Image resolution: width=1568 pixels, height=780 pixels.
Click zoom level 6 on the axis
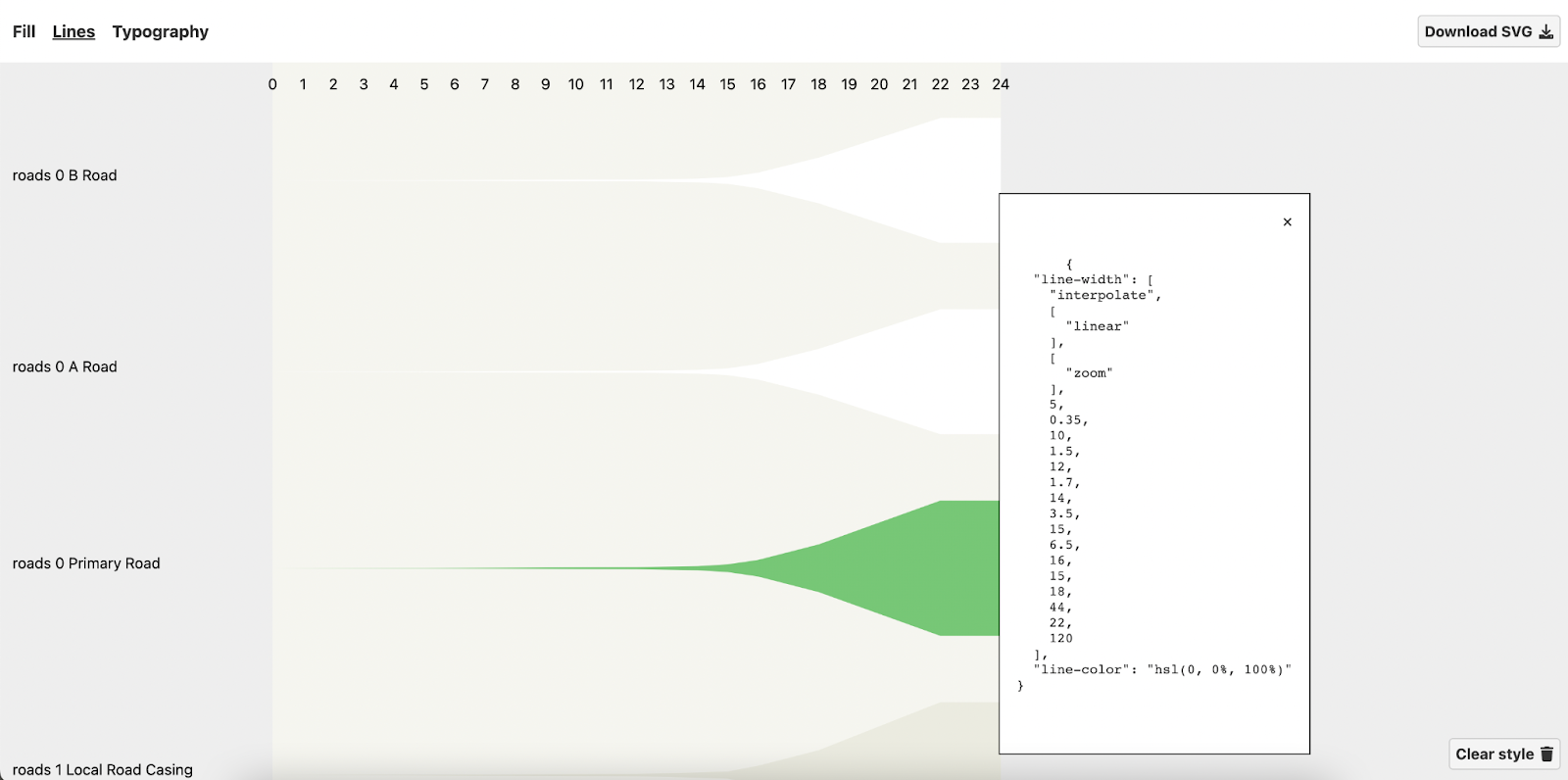455,84
